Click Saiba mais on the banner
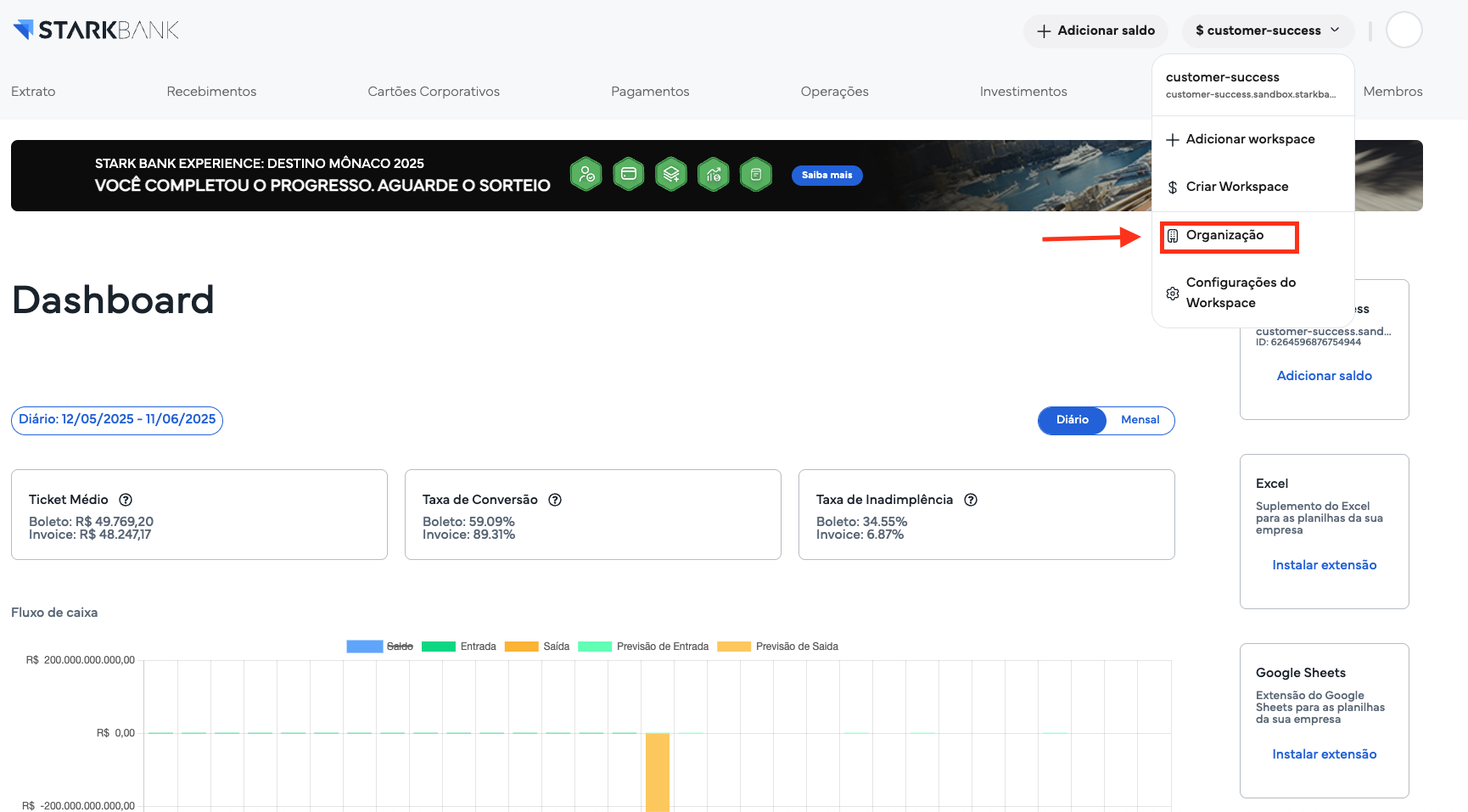The image size is (1468, 812). click(x=827, y=176)
